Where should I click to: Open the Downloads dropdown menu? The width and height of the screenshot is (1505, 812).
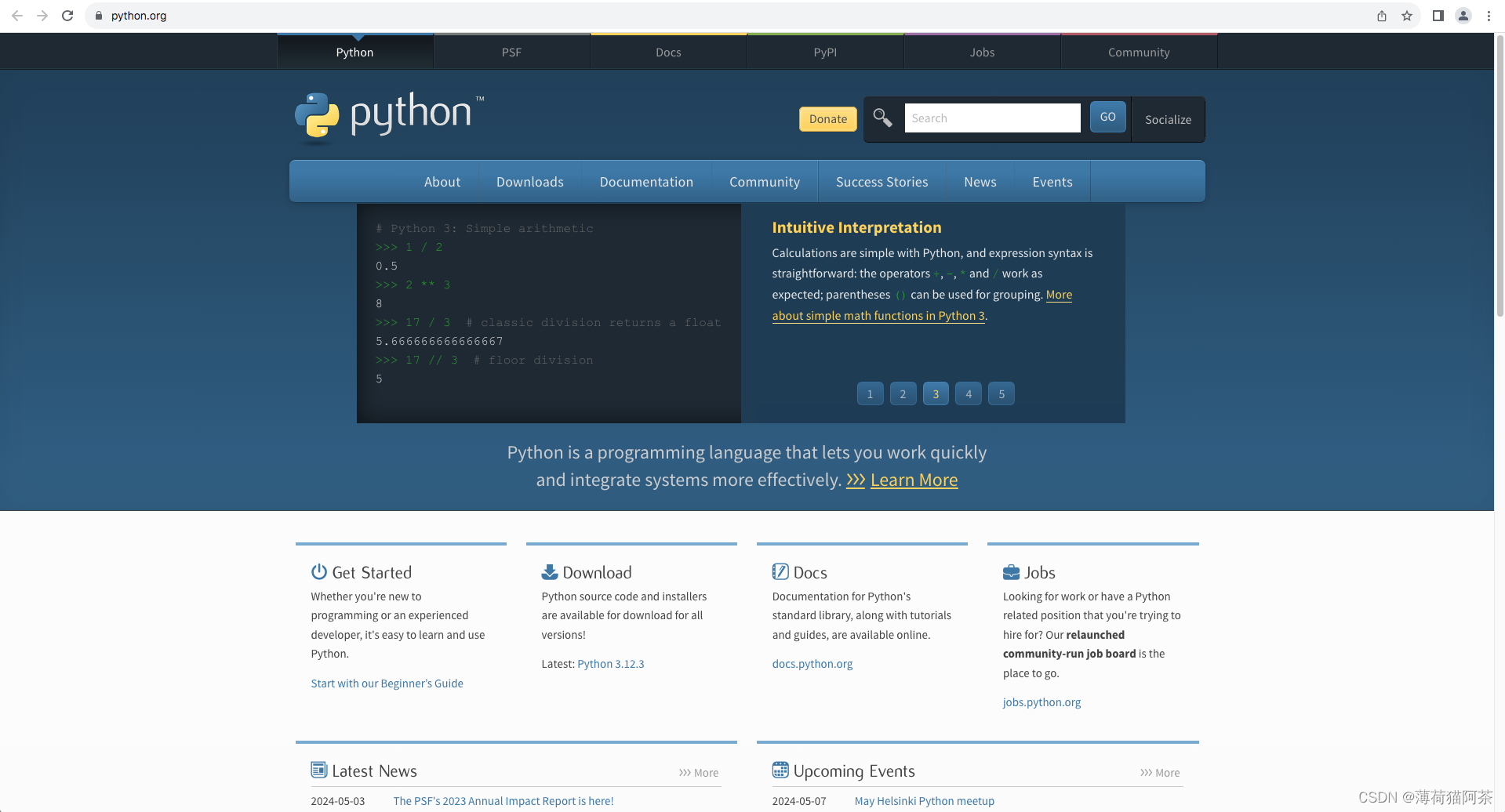[x=529, y=181]
